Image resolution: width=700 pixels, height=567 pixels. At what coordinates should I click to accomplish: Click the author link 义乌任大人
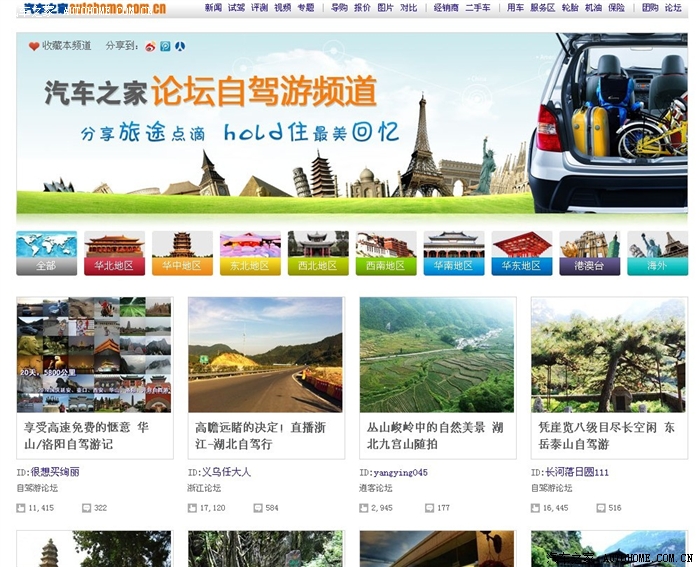226,472
